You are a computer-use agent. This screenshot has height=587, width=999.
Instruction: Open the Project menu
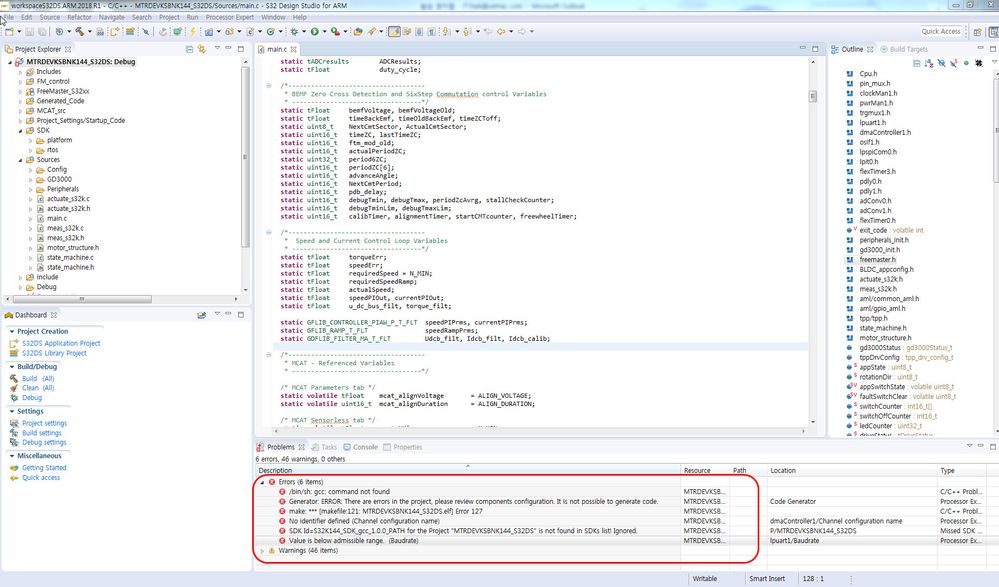(x=169, y=17)
